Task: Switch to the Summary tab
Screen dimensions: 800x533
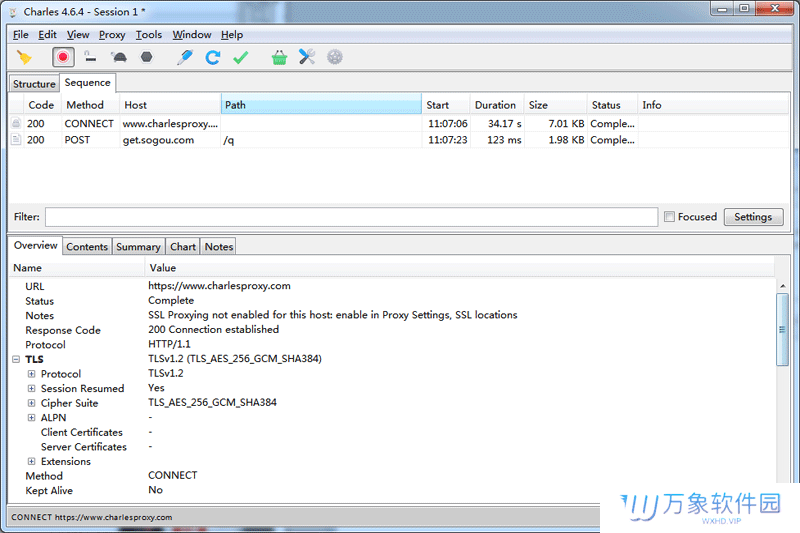Action: point(138,247)
